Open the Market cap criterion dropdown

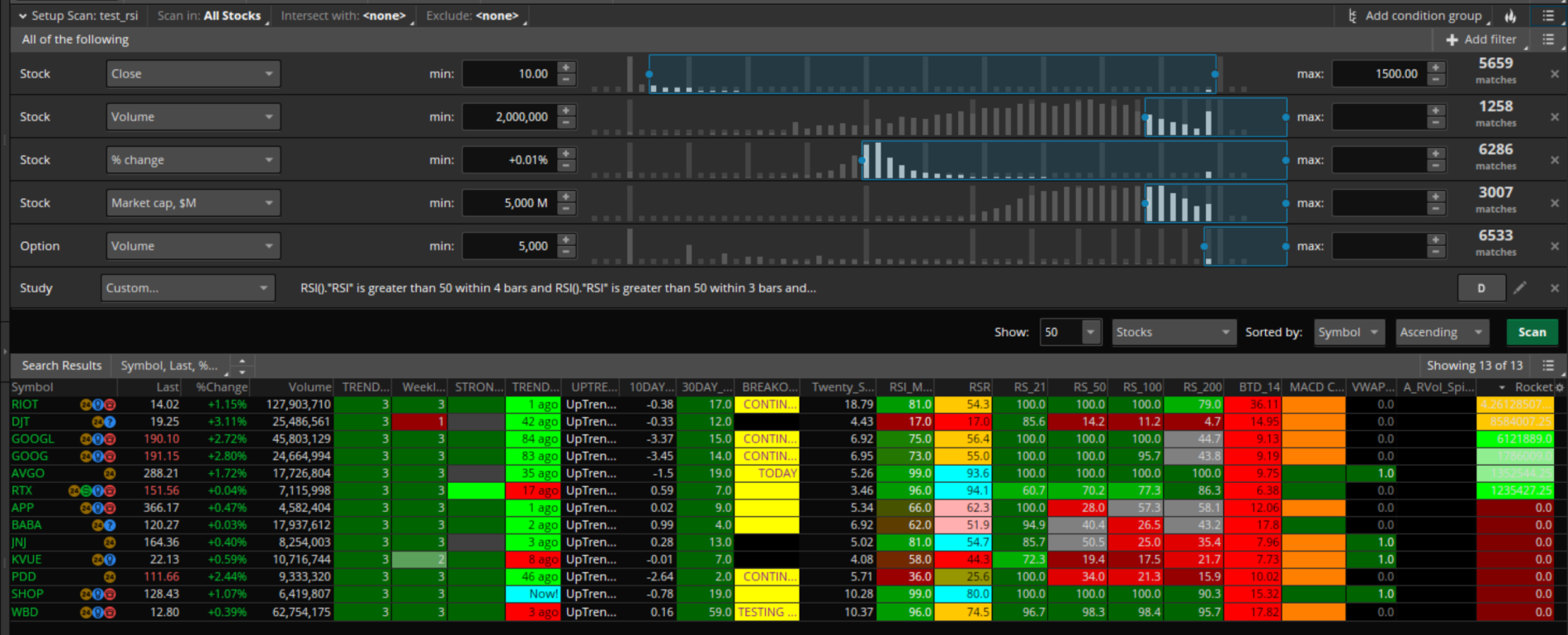pyautogui.click(x=193, y=202)
